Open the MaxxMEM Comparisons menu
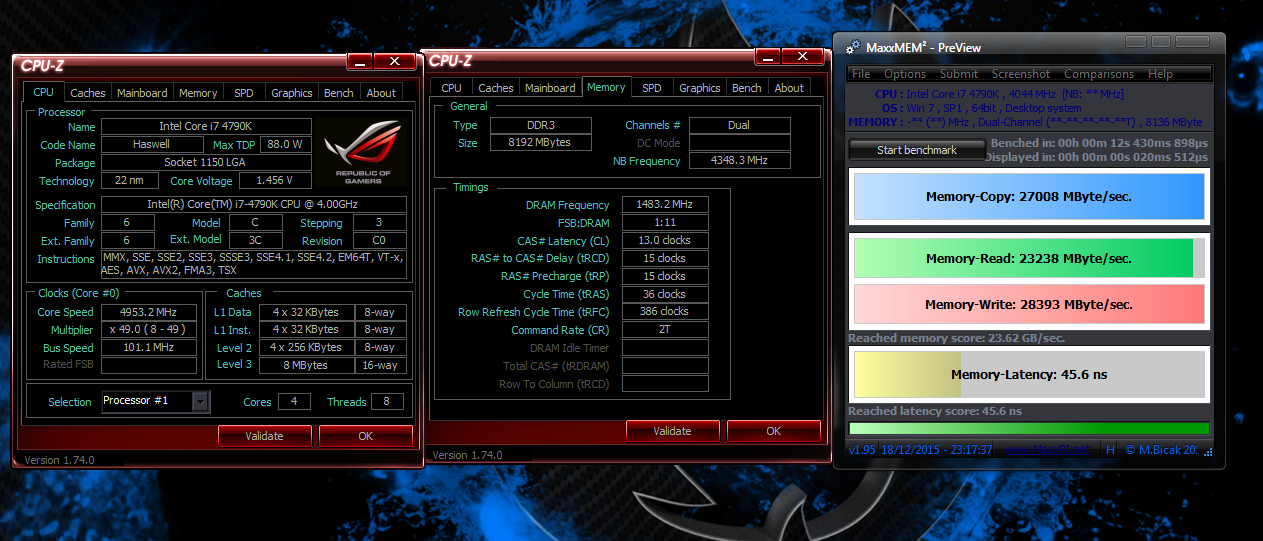Viewport: 1263px width, 541px height. (x=1099, y=74)
